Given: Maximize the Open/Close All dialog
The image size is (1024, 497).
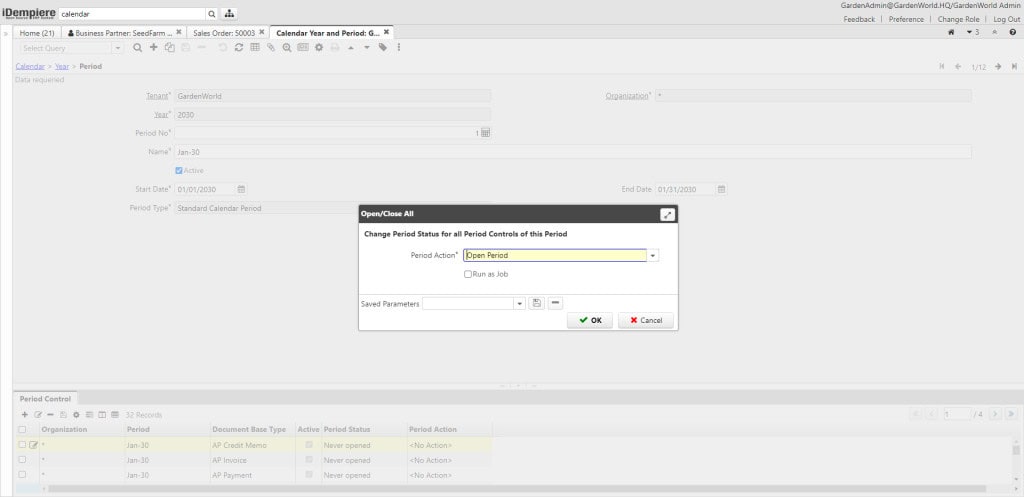Looking at the screenshot, I should click(667, 214).
